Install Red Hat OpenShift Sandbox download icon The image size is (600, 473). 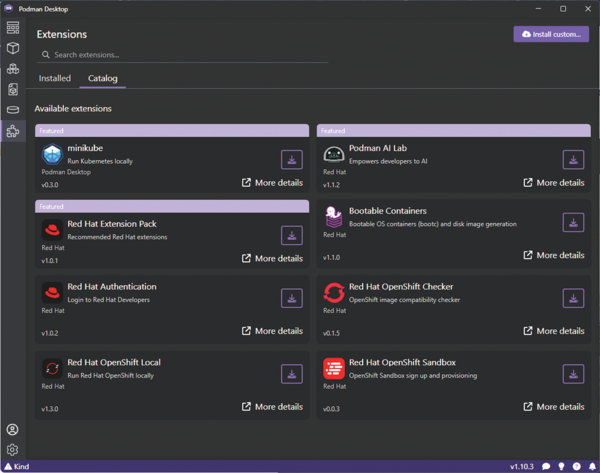pos(573,374)
